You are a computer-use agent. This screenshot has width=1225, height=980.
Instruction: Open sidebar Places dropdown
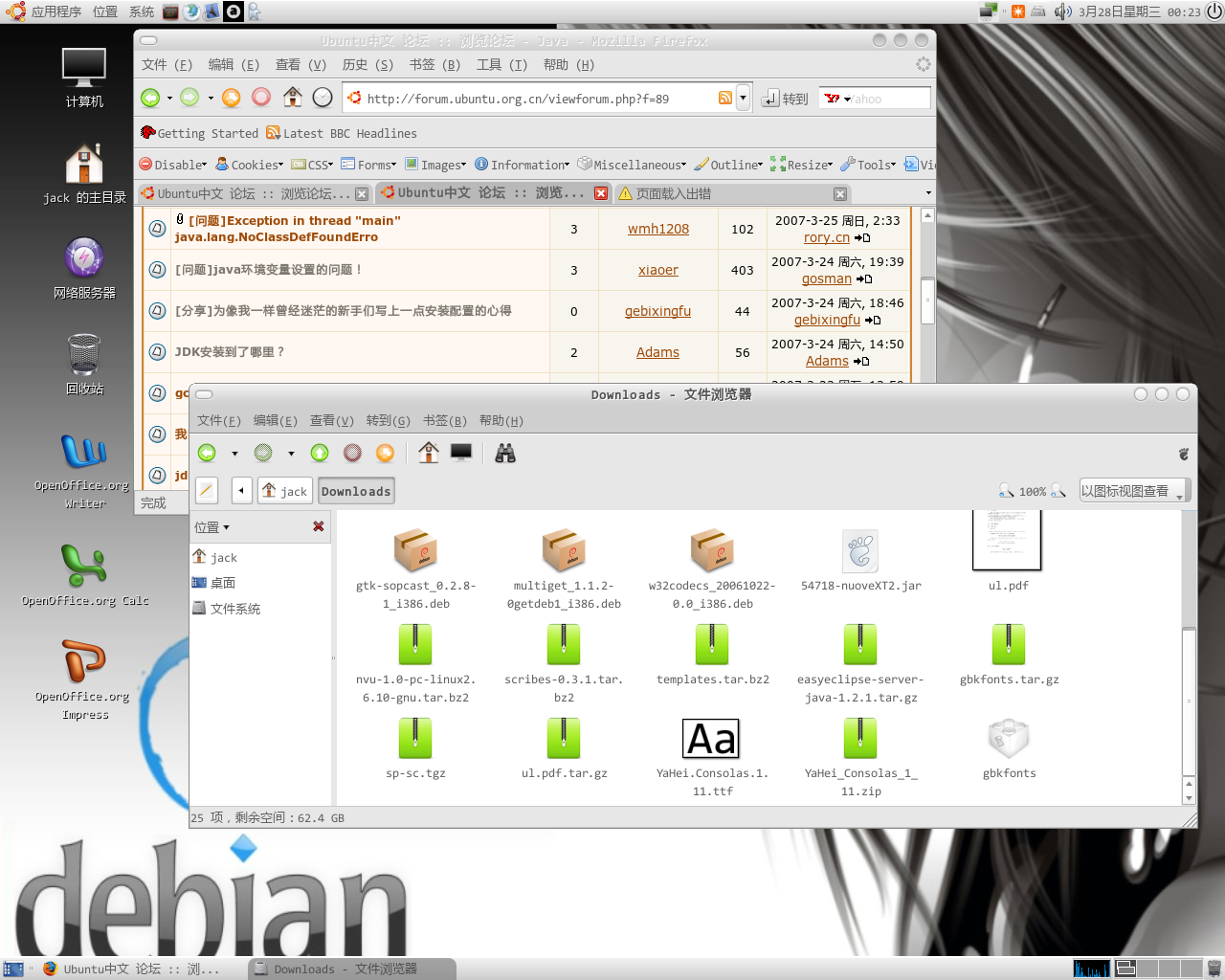[x=212, y=527]
